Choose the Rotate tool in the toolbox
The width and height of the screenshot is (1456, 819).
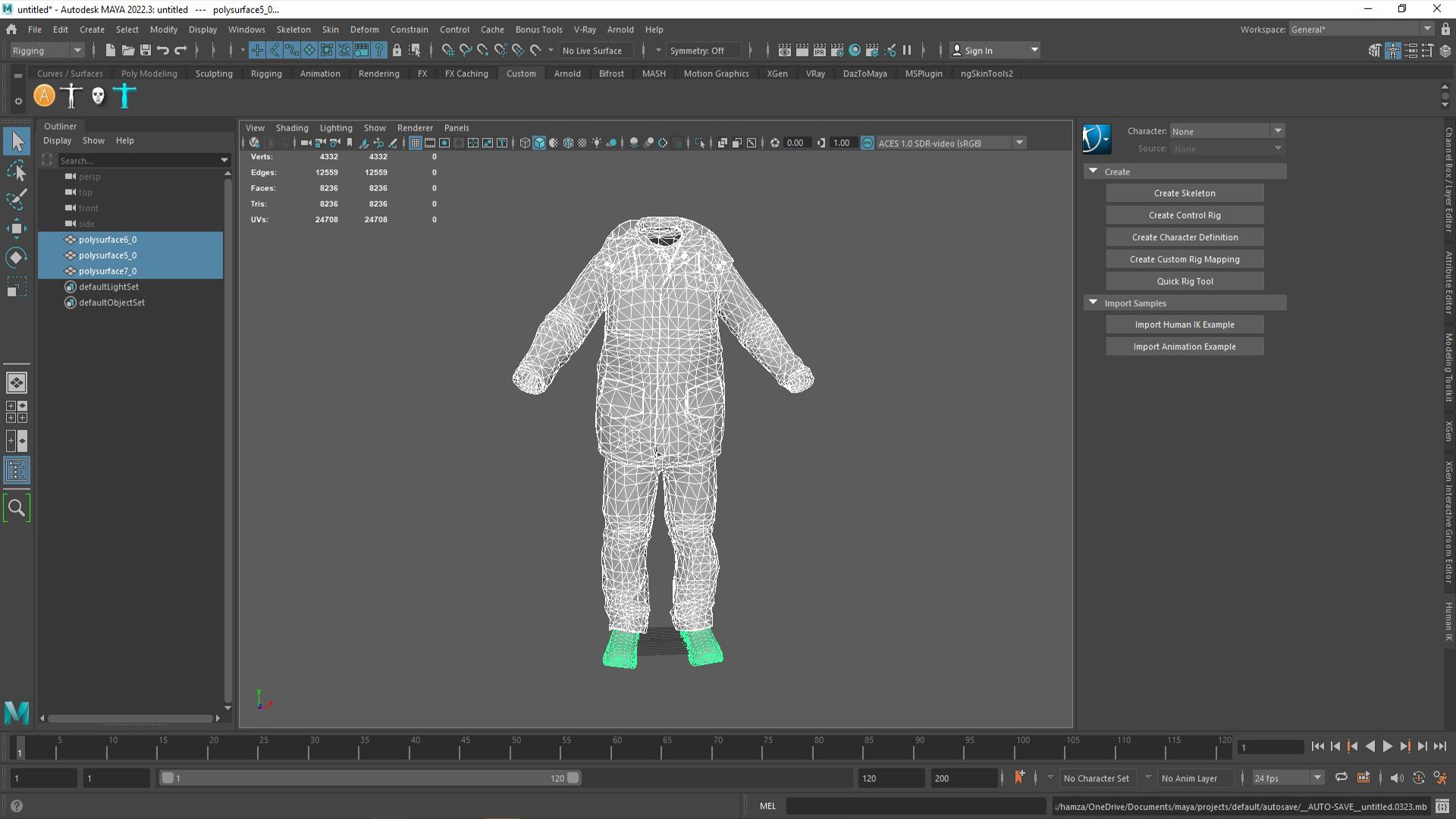(17, 258)
